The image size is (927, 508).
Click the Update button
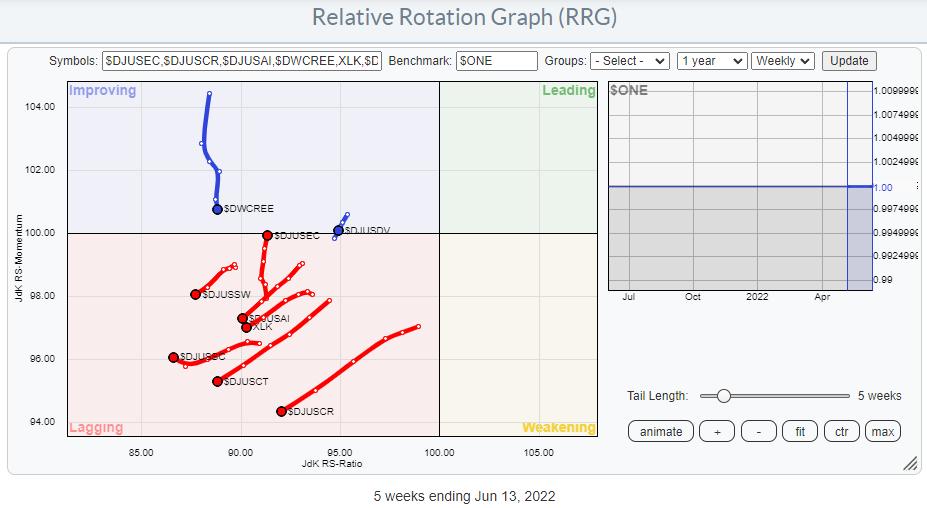(x=849, y=61)
